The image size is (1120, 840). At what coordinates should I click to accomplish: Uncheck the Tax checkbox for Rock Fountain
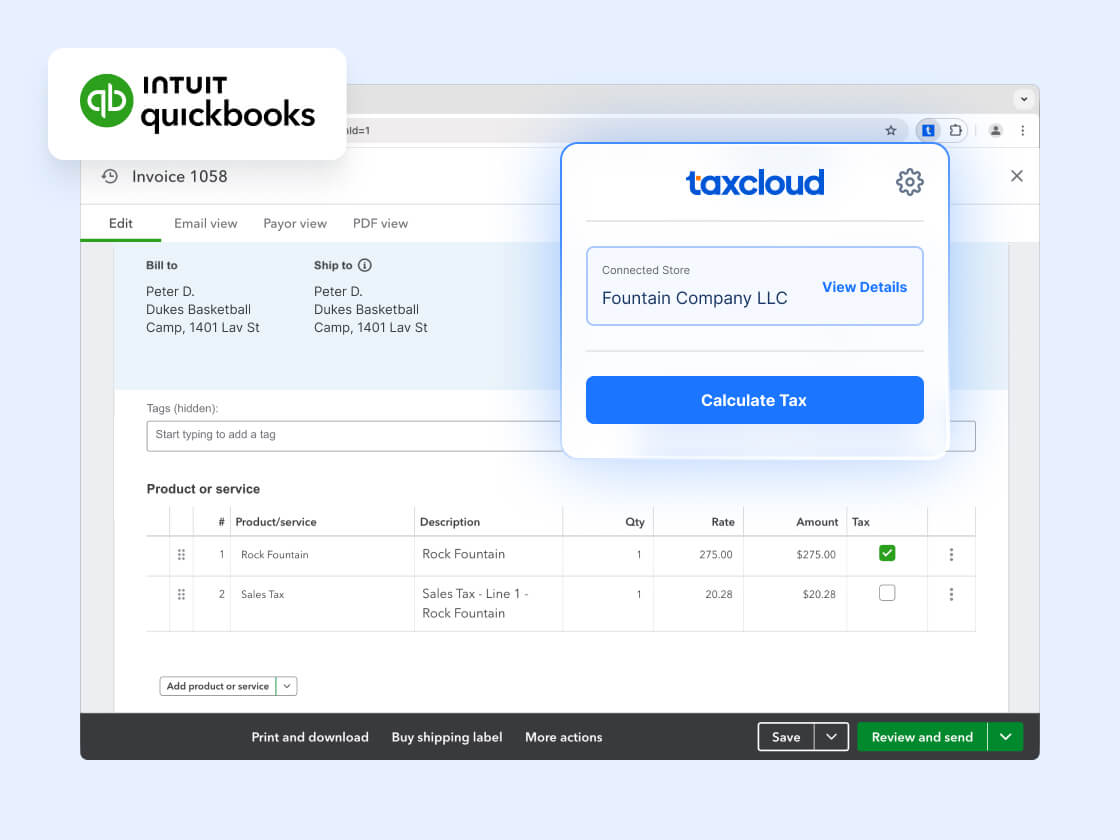(x=886, y=551)
